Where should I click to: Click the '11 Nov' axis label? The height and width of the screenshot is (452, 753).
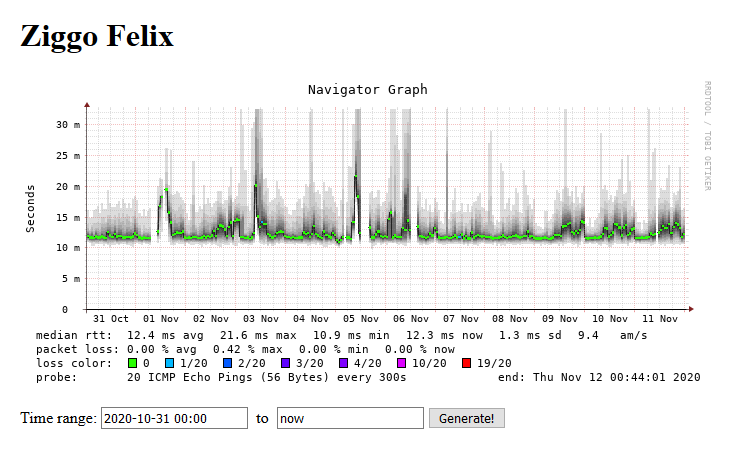pyautogui.click(x=659, y=318)
